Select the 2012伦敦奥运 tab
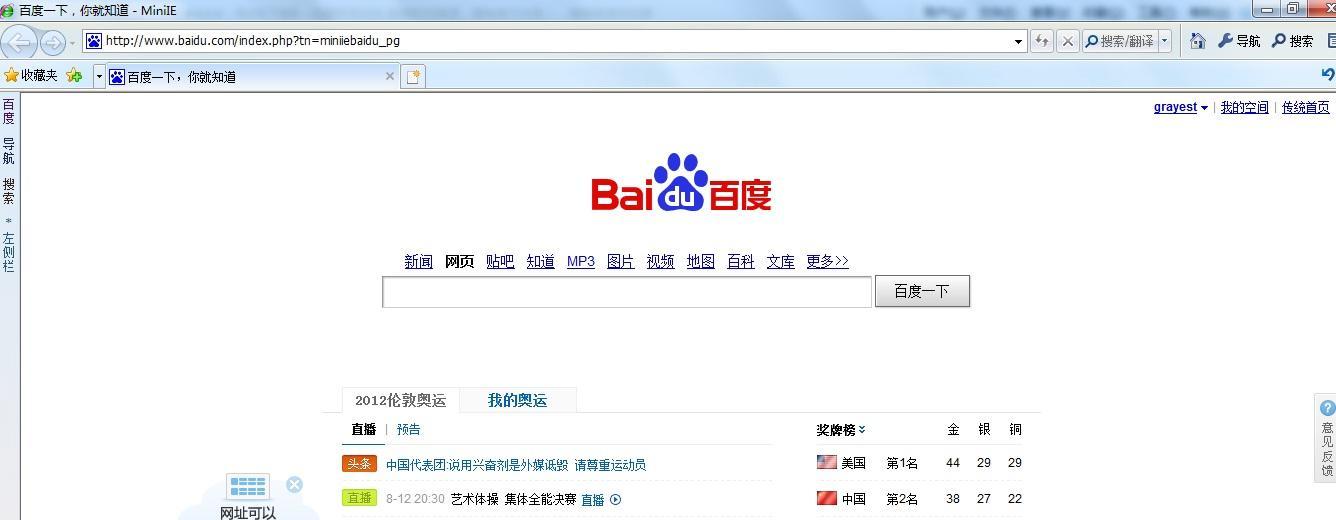Viewport: 1336px width, 520px height. click(x=400, y=400)
